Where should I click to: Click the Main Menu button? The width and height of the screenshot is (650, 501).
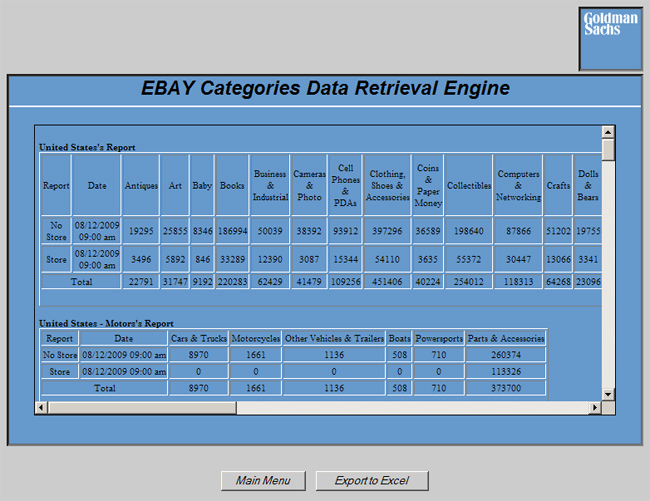click(x=263, y=481)
